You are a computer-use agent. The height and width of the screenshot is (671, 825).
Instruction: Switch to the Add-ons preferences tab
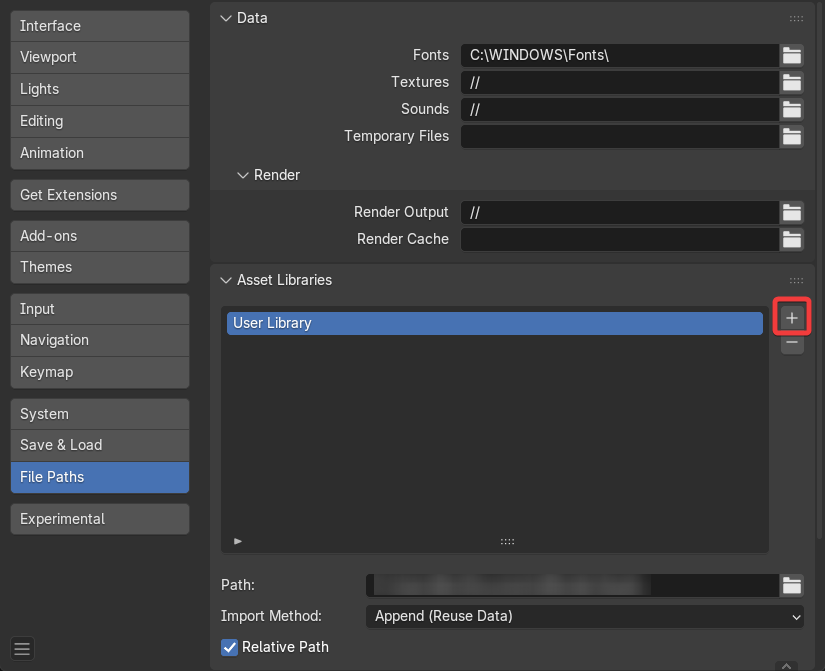pyautogui.click(x=99, y=236)
